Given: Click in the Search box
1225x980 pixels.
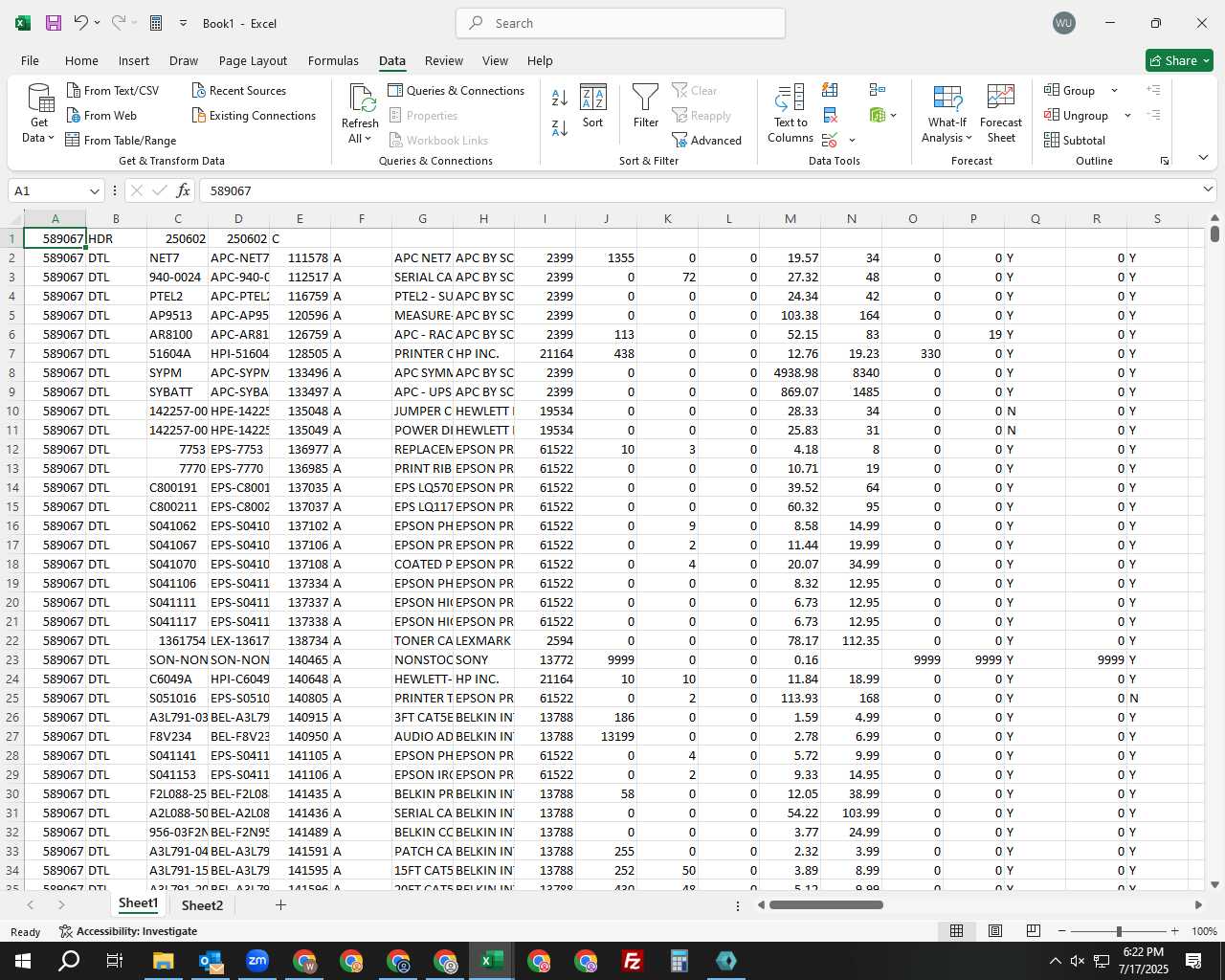Looking at the screenshot, I should [620, 23].
